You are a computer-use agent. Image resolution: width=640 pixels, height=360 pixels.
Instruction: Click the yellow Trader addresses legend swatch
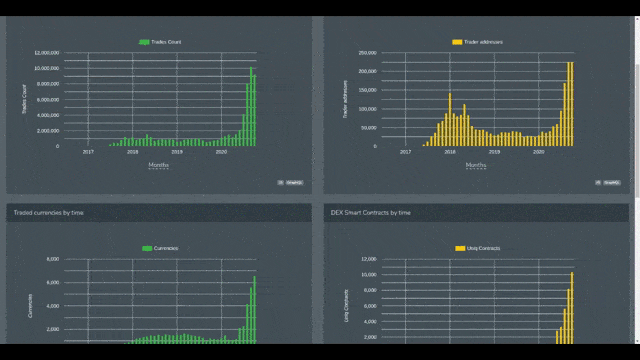(457, 42)
